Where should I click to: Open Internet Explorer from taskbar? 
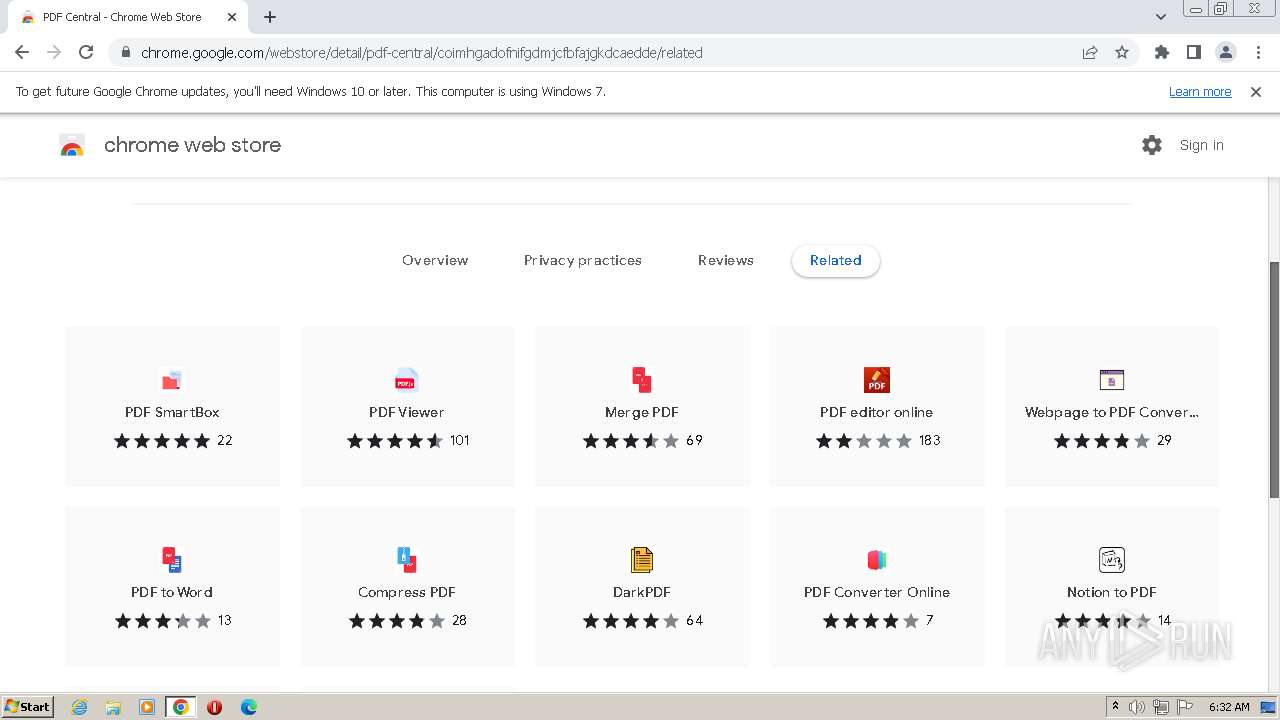(x=79, y=707)
